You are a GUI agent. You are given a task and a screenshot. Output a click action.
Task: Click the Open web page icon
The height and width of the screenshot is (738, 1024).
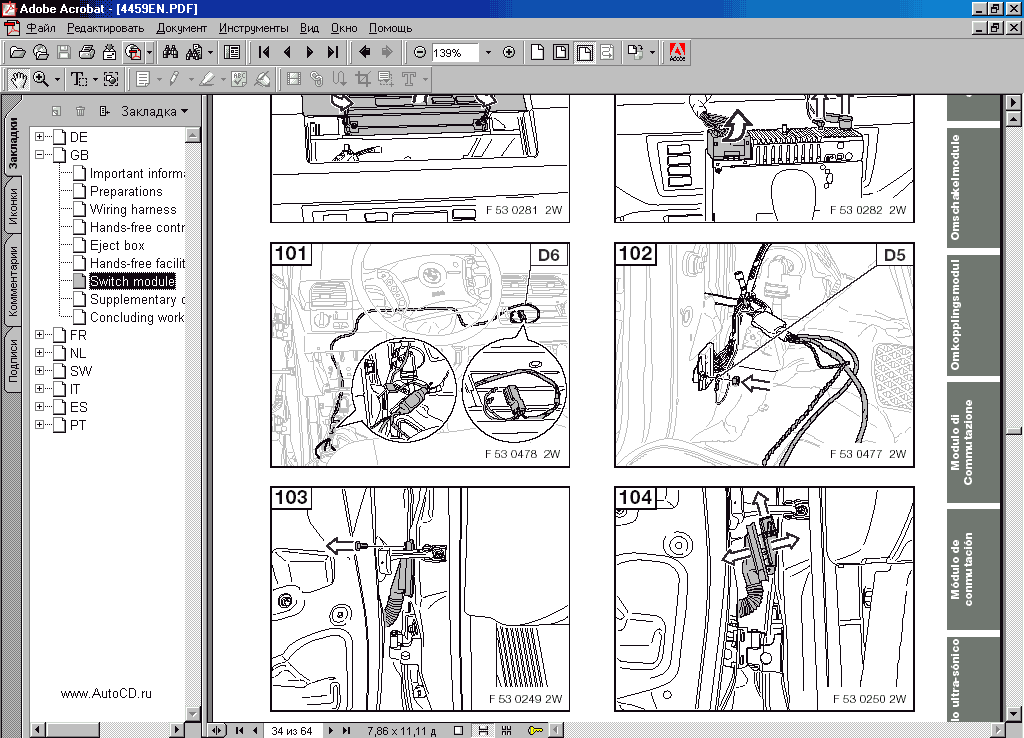pos(40,52)
